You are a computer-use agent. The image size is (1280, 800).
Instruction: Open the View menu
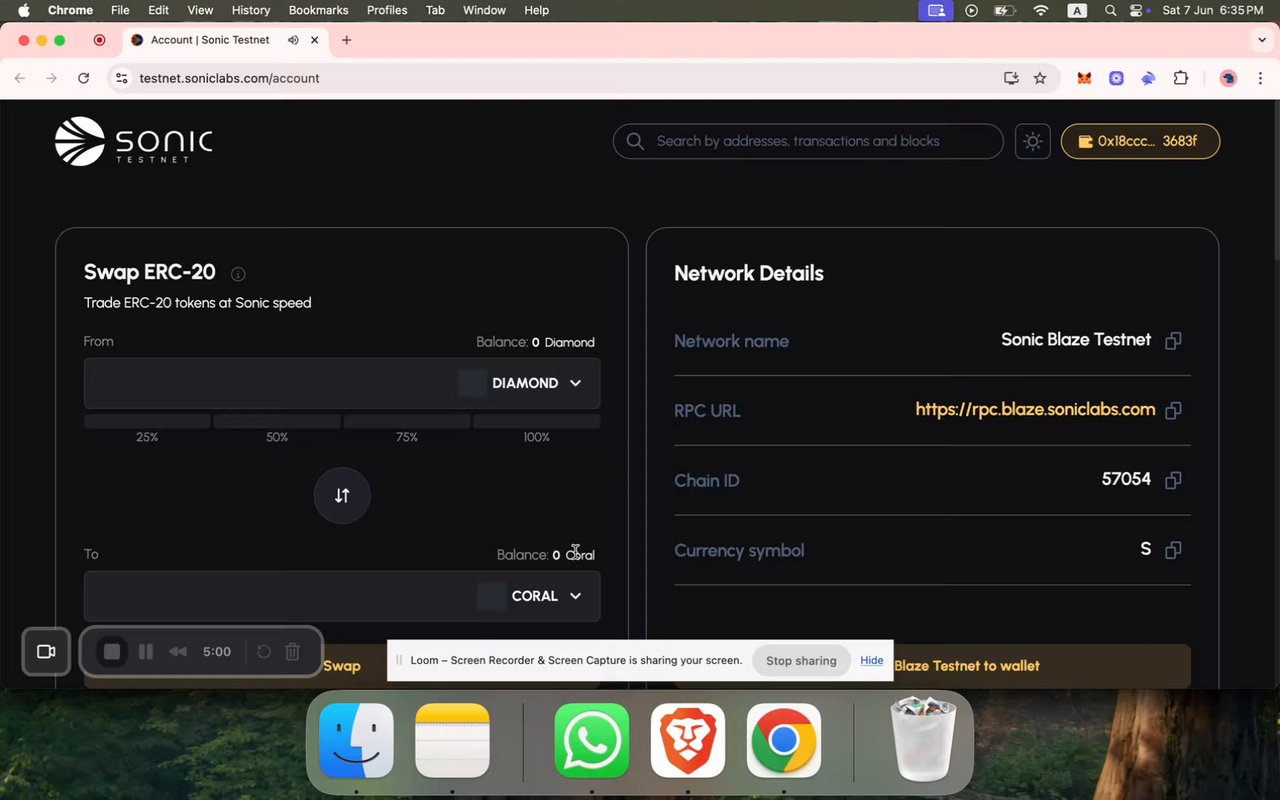[x=200, y=10]
